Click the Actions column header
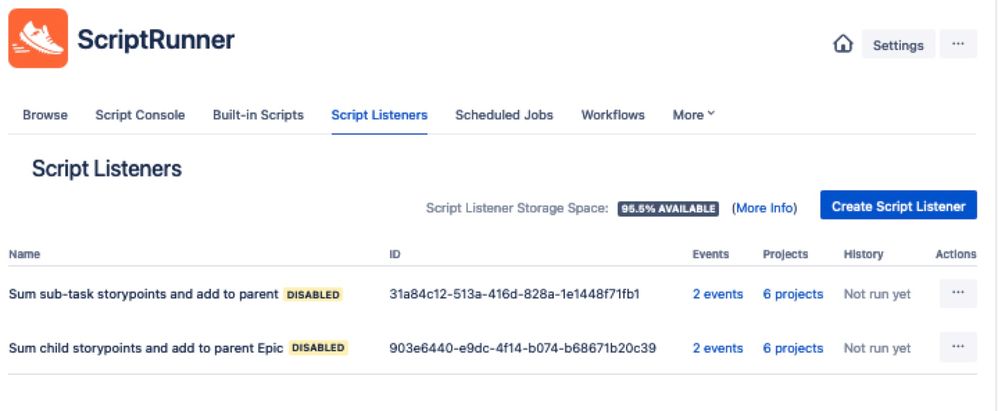This screenshot has height=411, width=998. tap(955, 254)
